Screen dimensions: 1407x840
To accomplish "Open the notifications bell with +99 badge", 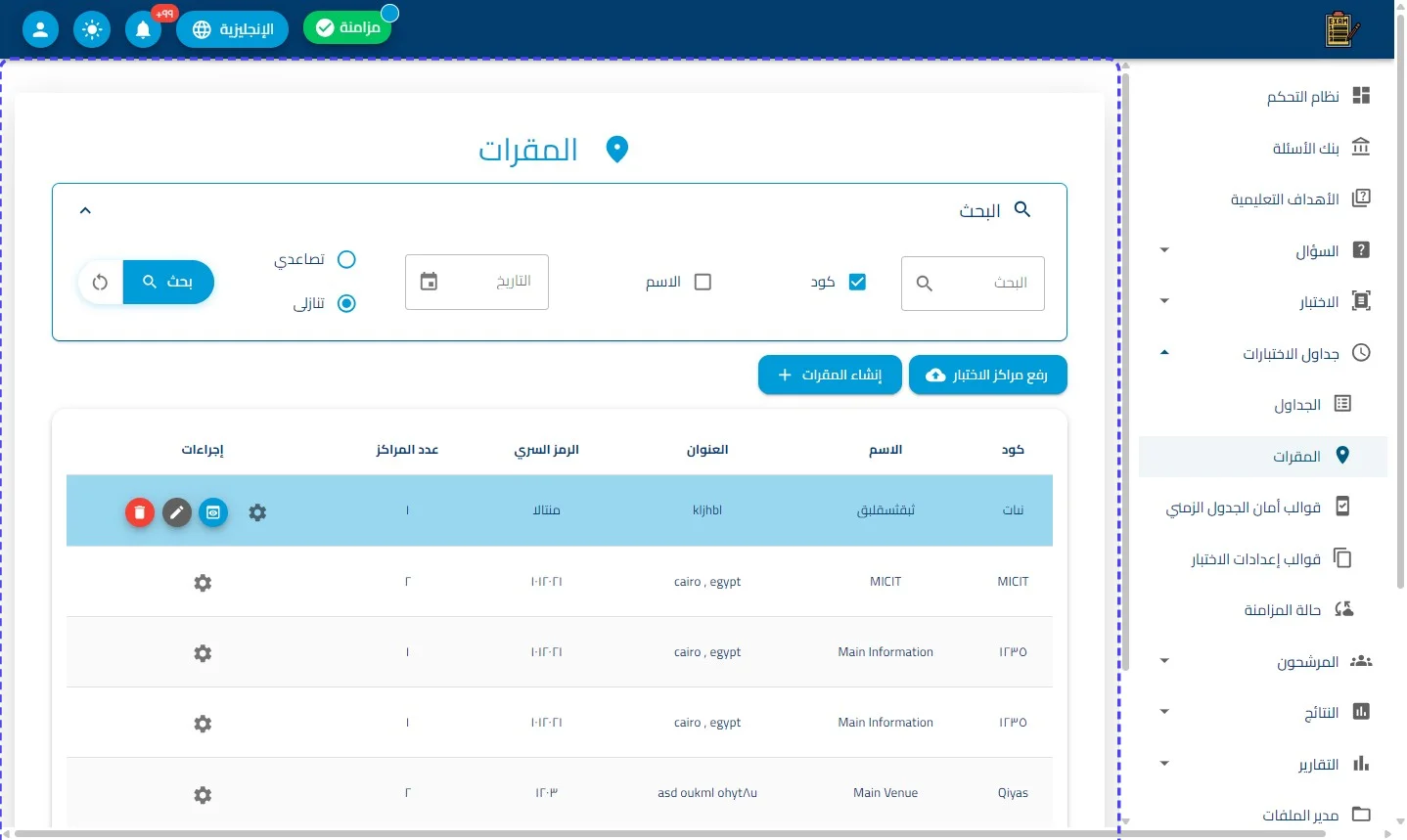I will 144,29.
